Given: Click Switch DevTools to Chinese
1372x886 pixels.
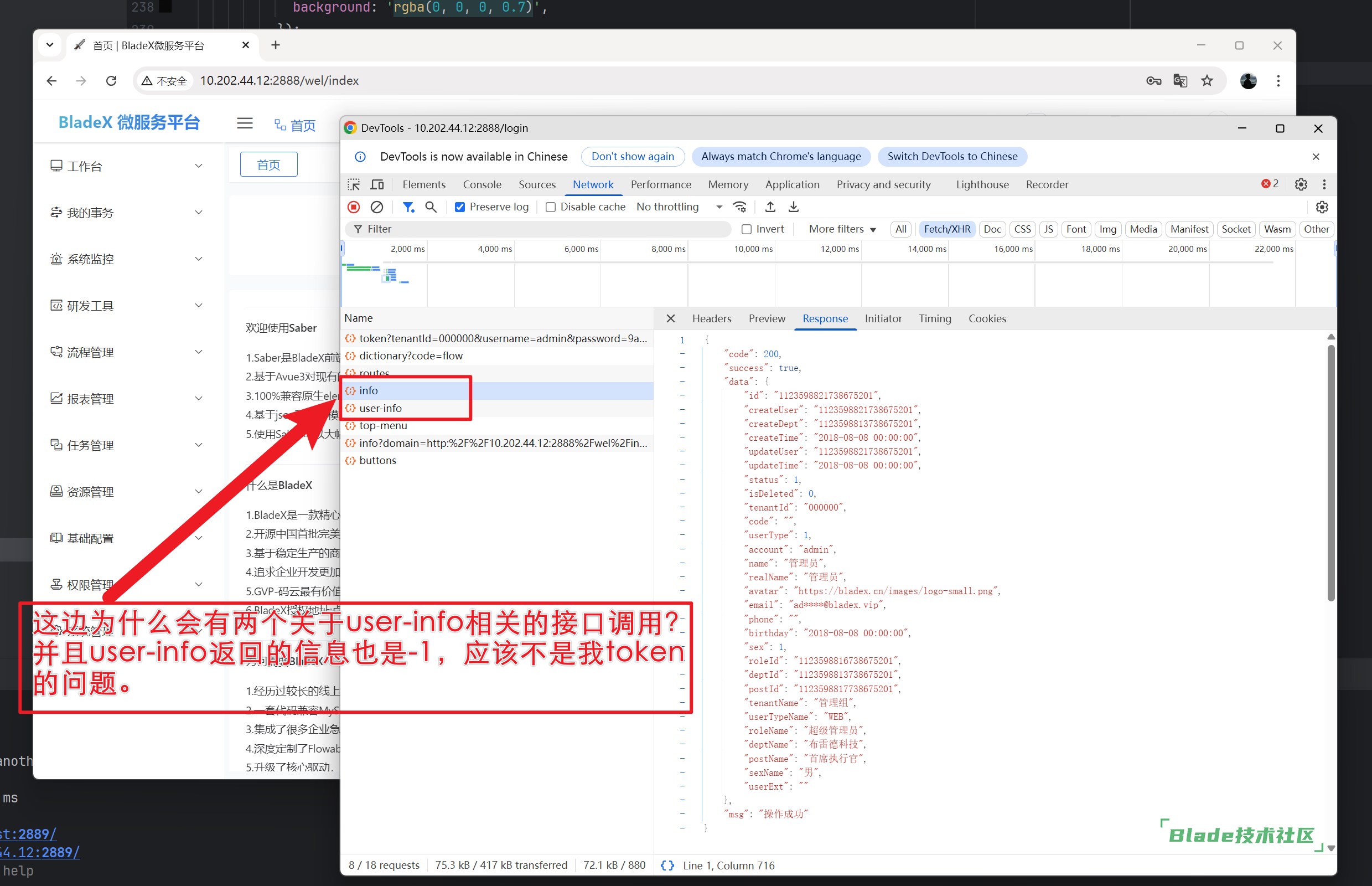Looking at the screenshot, I should tap(952, 157).
